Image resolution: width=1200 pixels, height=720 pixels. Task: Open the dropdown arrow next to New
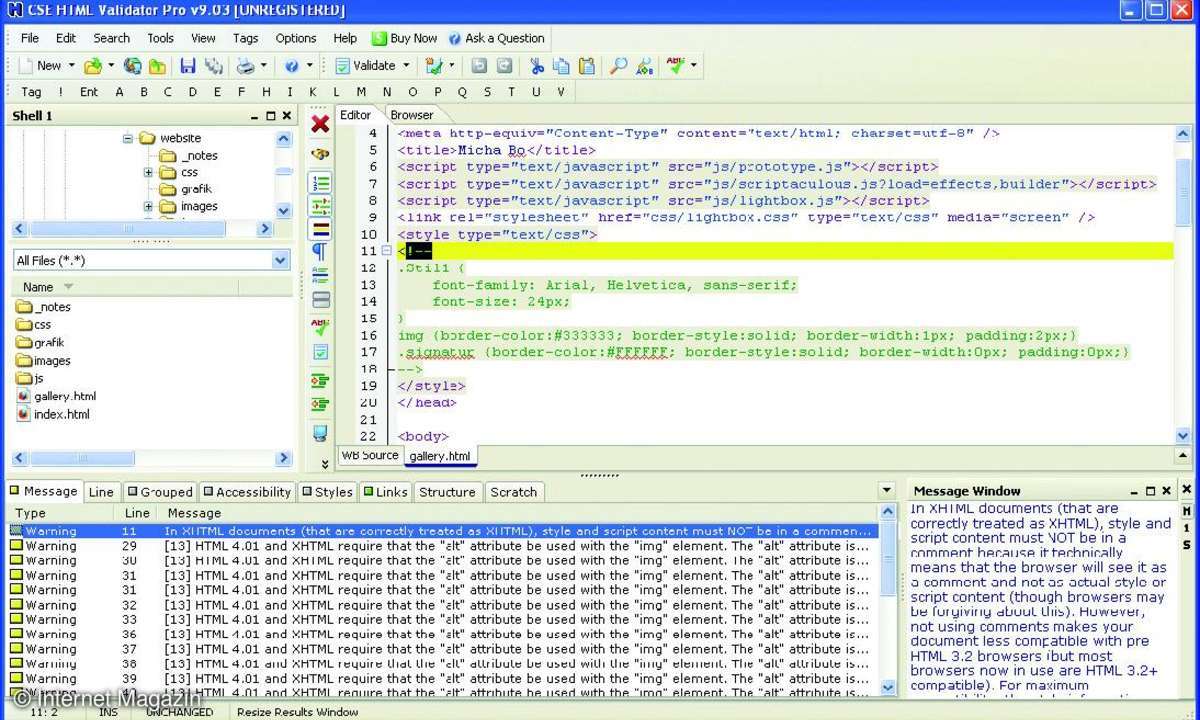click(x=70, y=66)
